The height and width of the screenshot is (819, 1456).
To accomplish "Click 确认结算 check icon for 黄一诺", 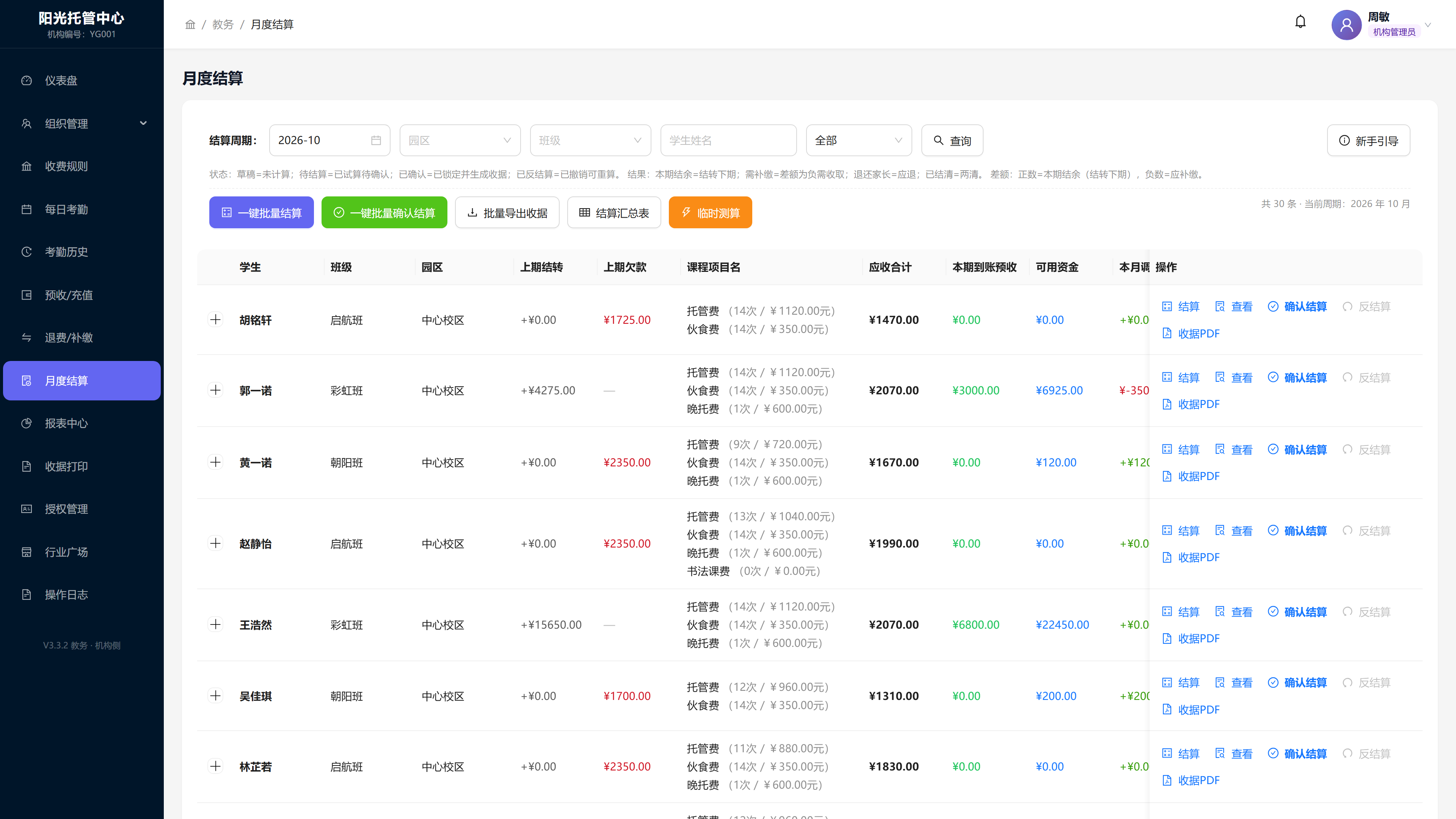I will (x=1273, y=449).
